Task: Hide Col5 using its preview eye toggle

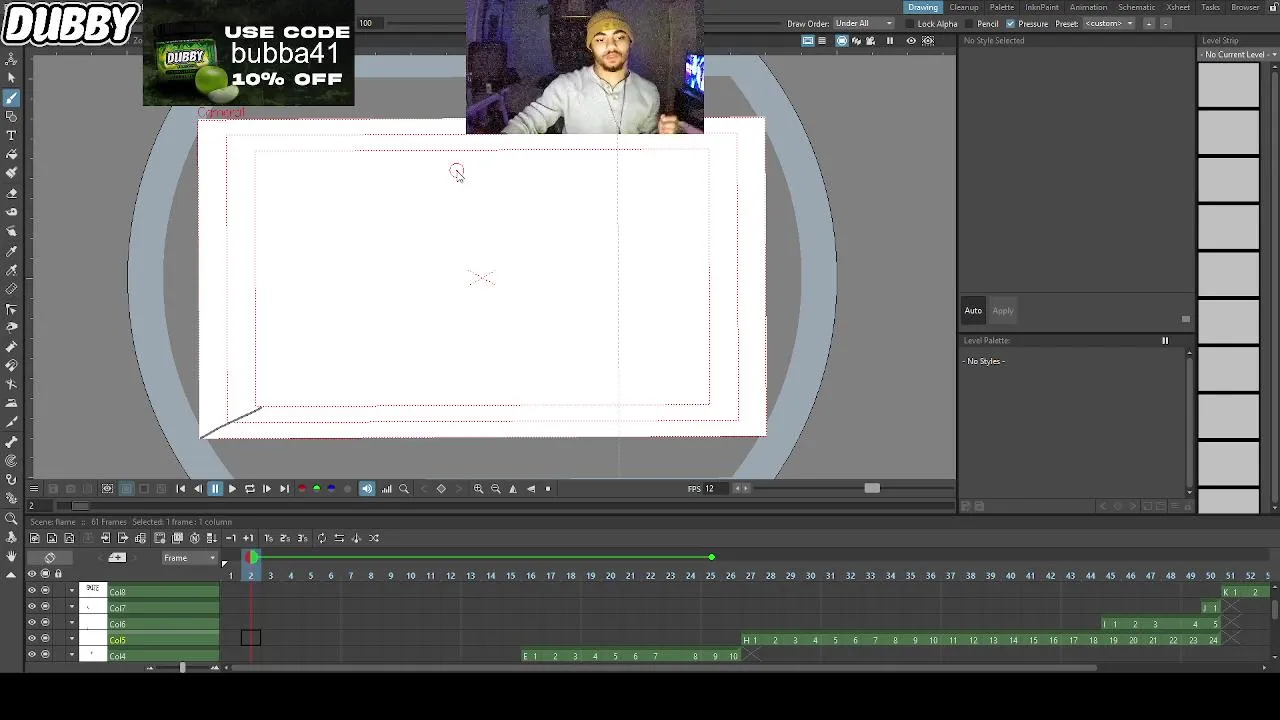Action: (x=31, y=639)
